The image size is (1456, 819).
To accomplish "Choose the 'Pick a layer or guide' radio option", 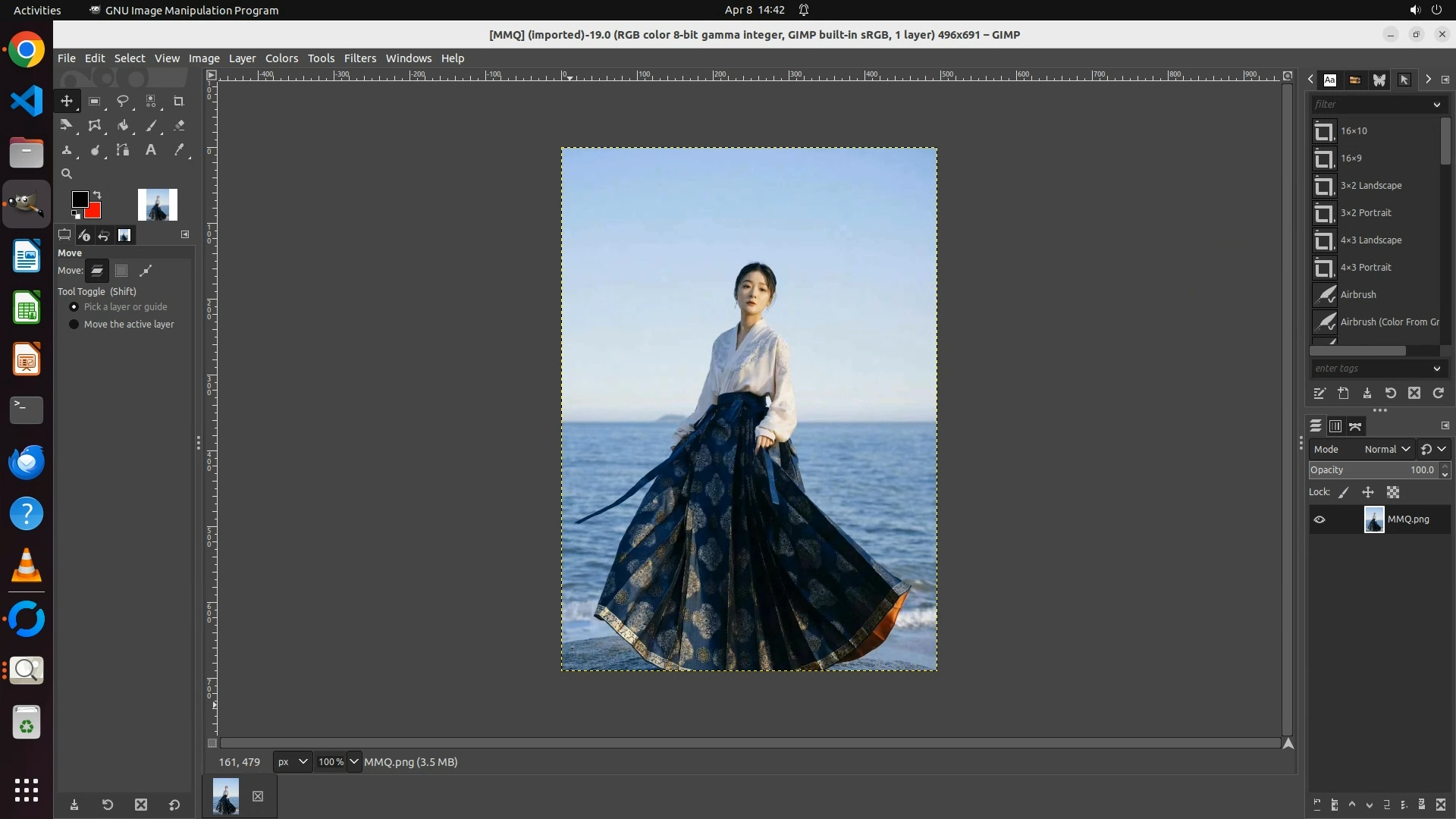I will [x=74, y=307].
